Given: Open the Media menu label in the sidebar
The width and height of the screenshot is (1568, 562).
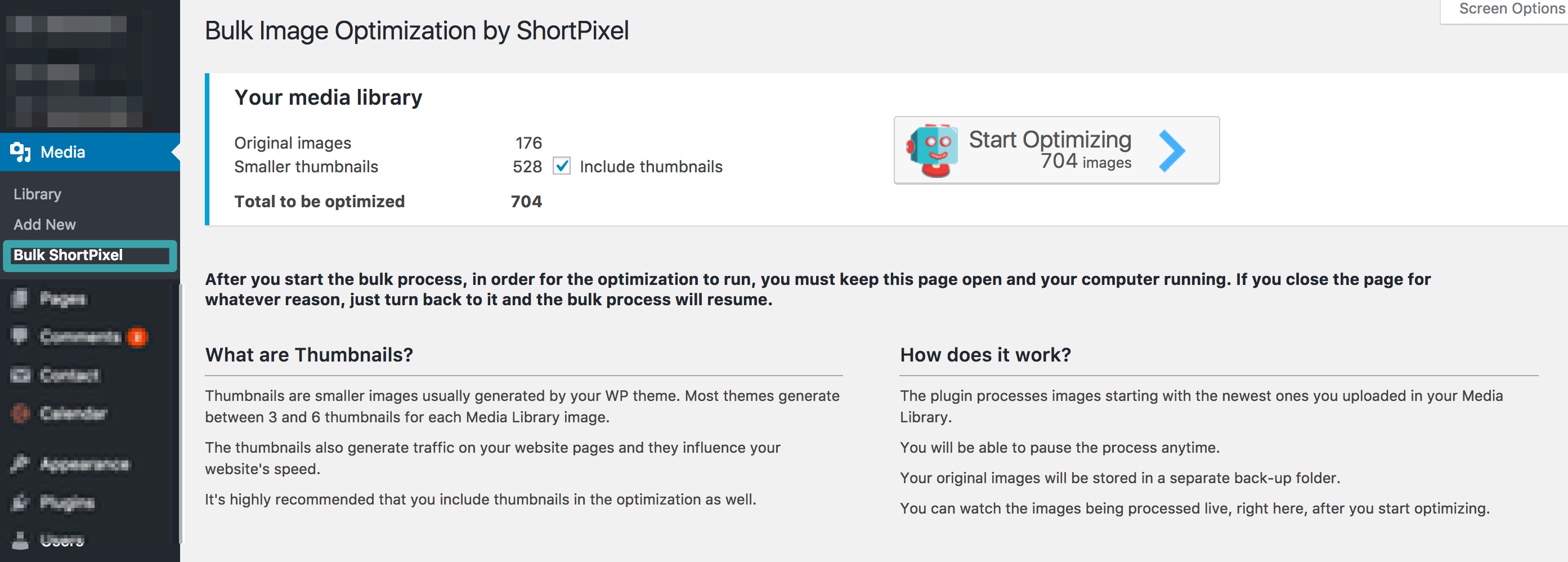Looking at the screenshot, I should pyautogui.click(x=62, y=152).
